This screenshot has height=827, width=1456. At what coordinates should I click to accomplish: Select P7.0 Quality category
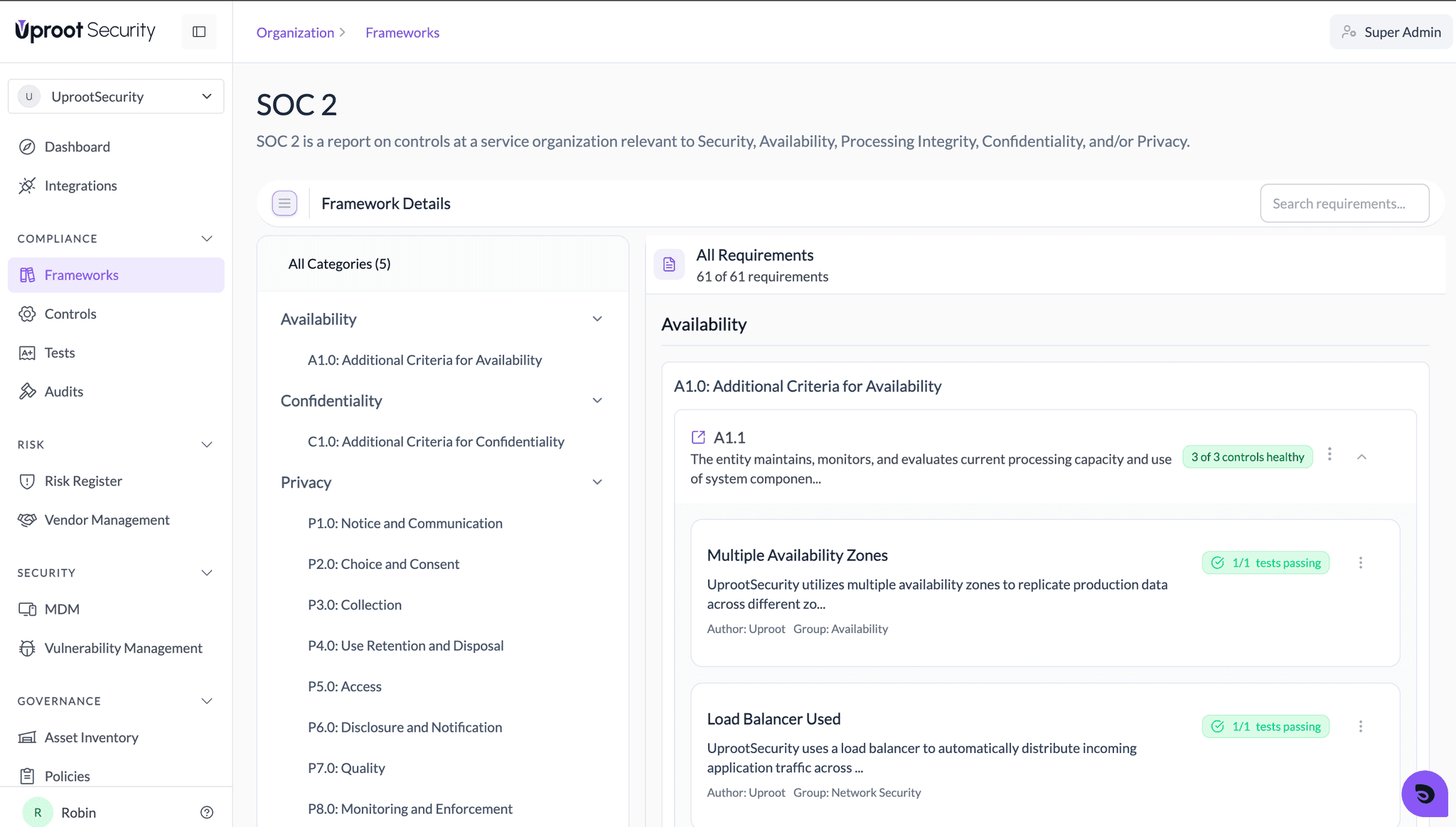tap(346, 768)
